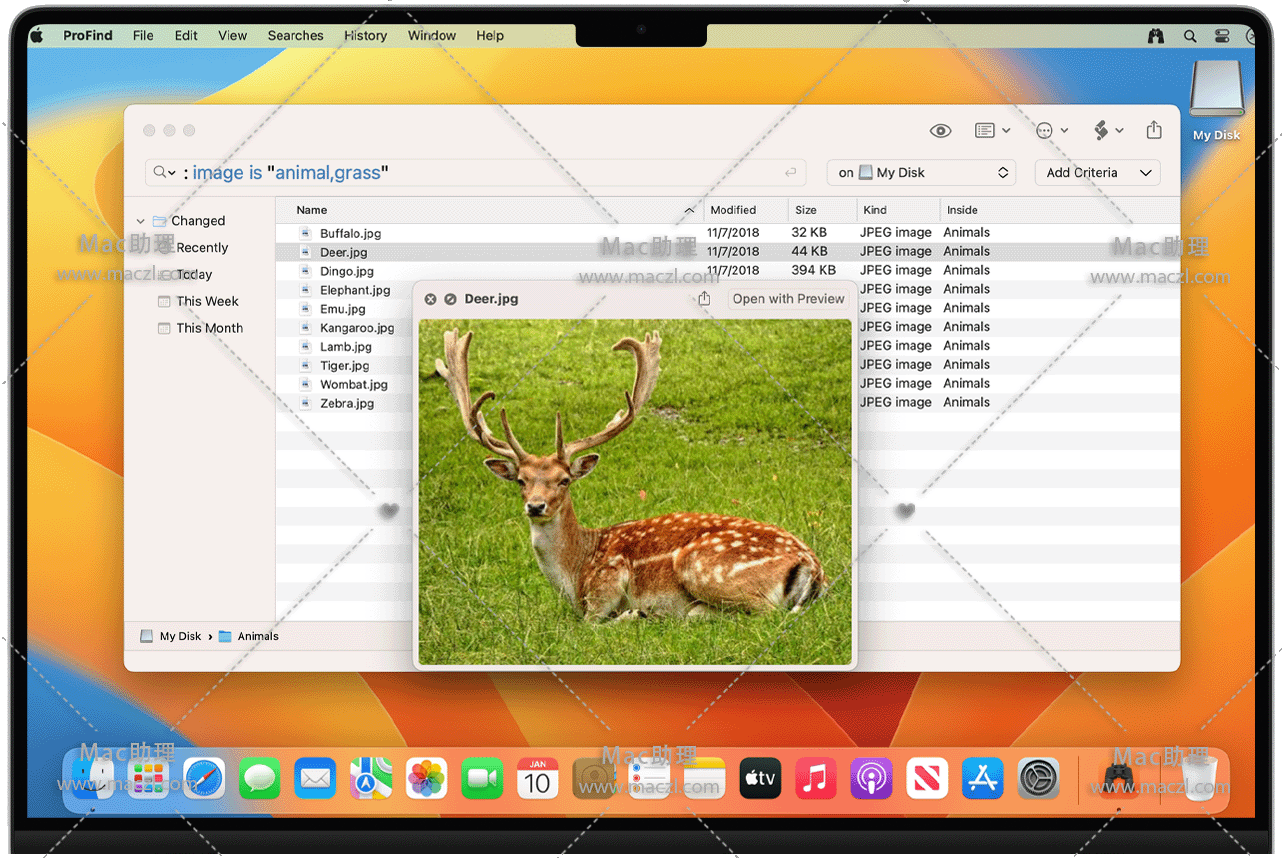Open the view options list dropdown
The width and height of the screenshot is (1282, 858).
point(992,131)
